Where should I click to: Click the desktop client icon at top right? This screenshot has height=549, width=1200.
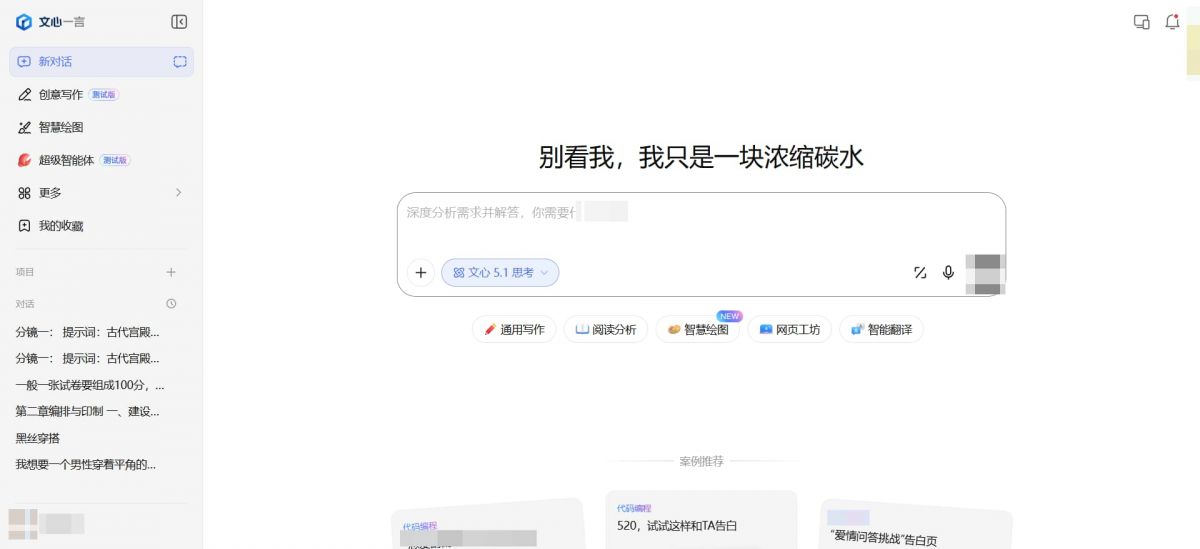1142,22
